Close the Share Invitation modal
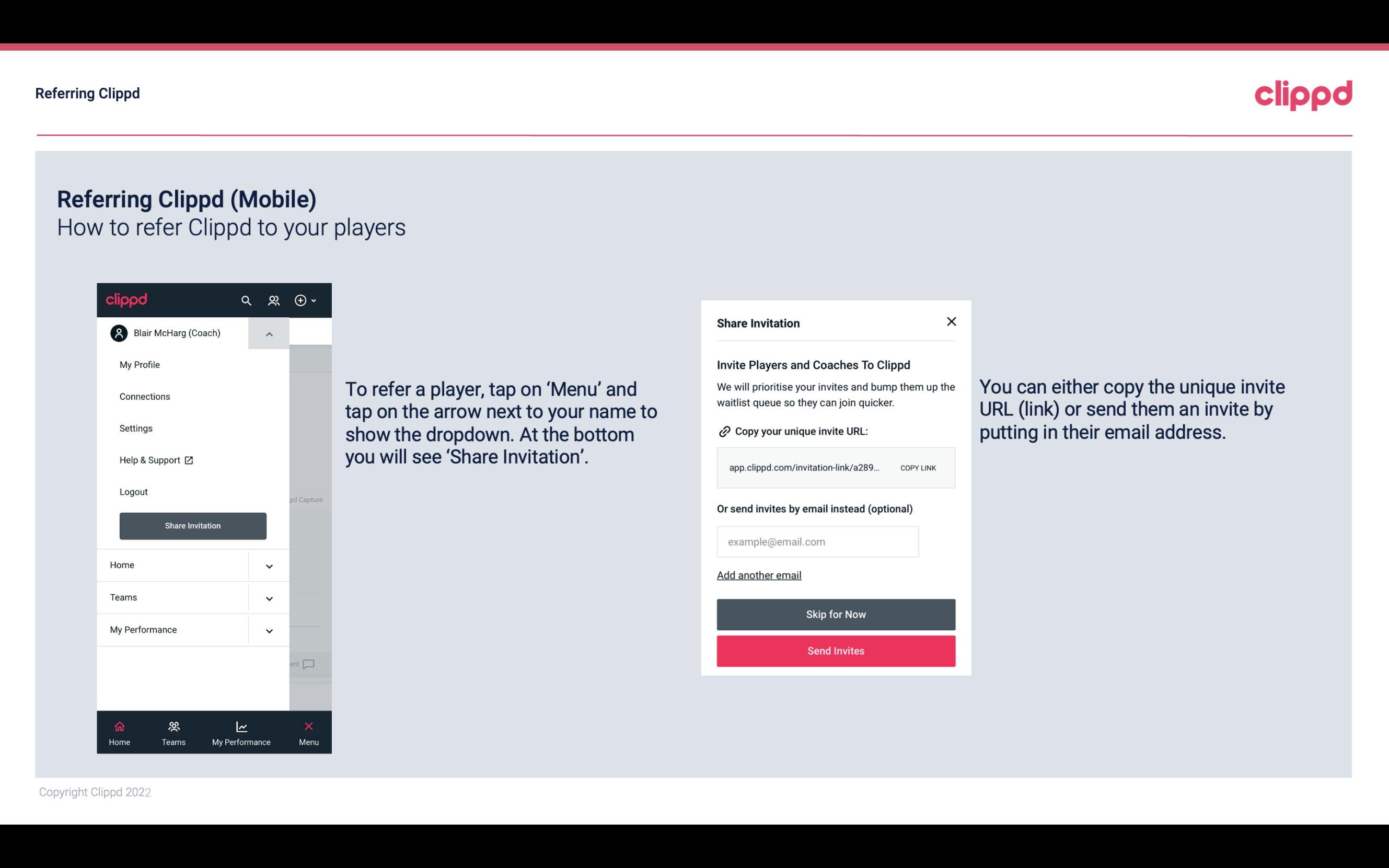1389x868 pixels. [x=950, y=321]
